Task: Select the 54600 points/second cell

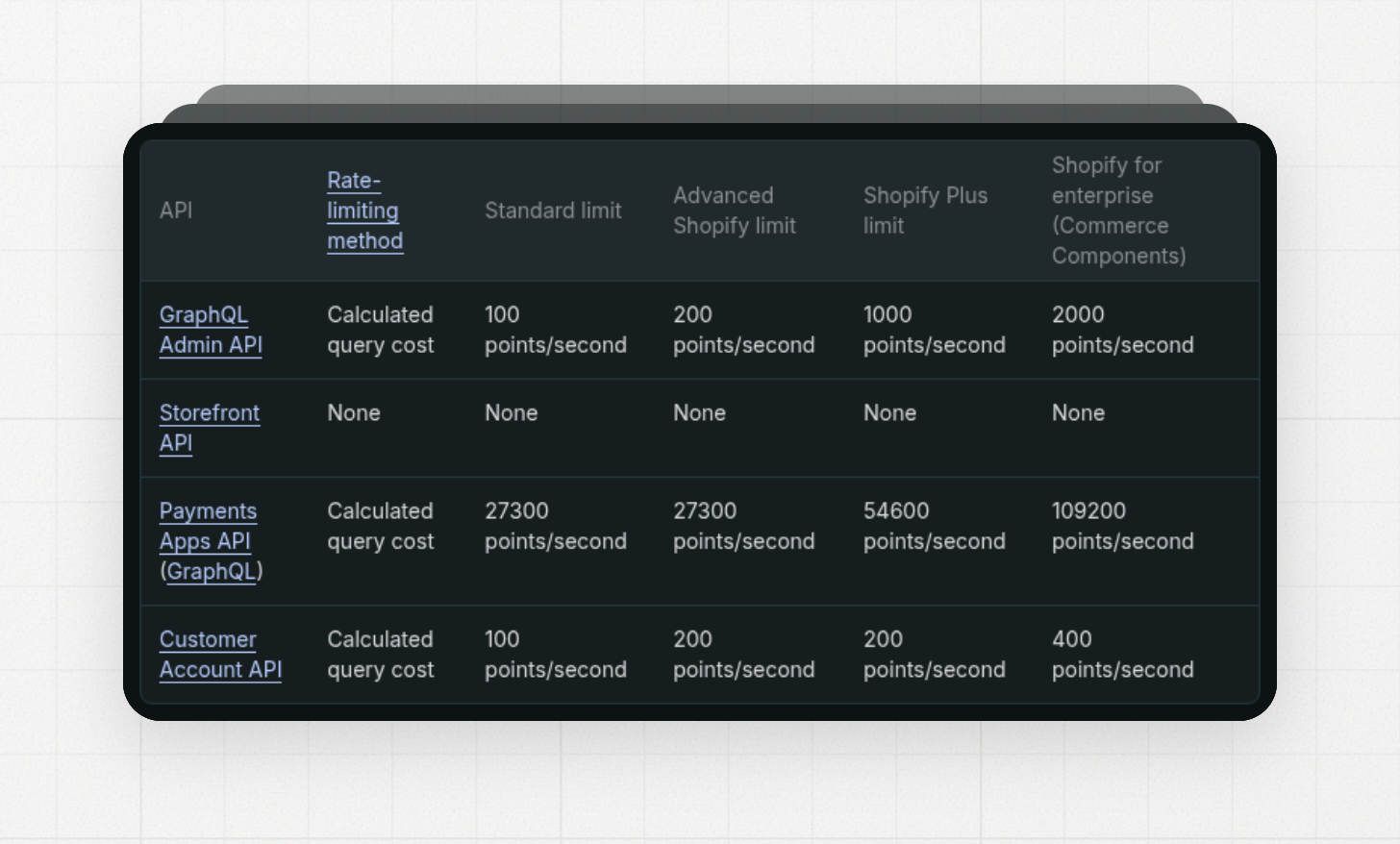Action: click(x=935, y=526)
